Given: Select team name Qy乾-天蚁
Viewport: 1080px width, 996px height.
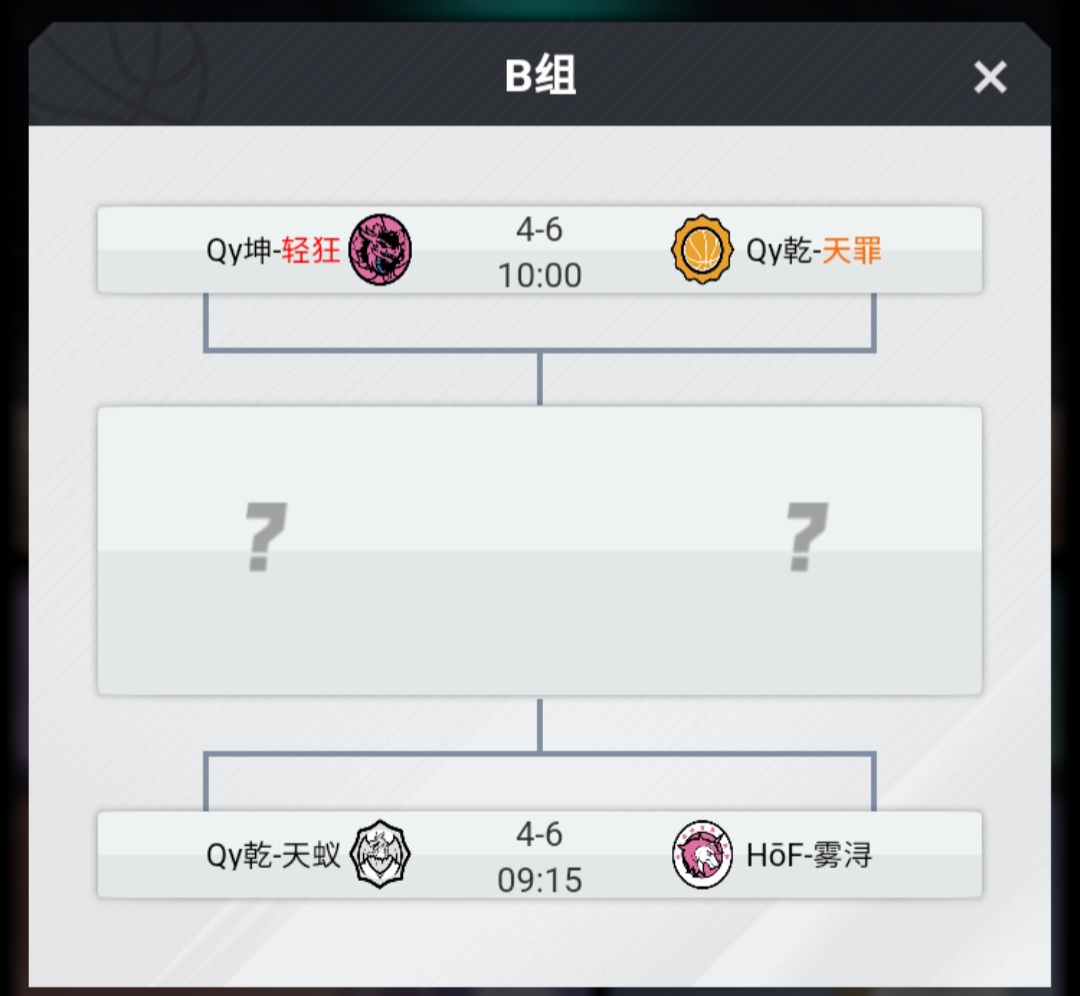Looking at the screenshot, I should coord(273,855).
